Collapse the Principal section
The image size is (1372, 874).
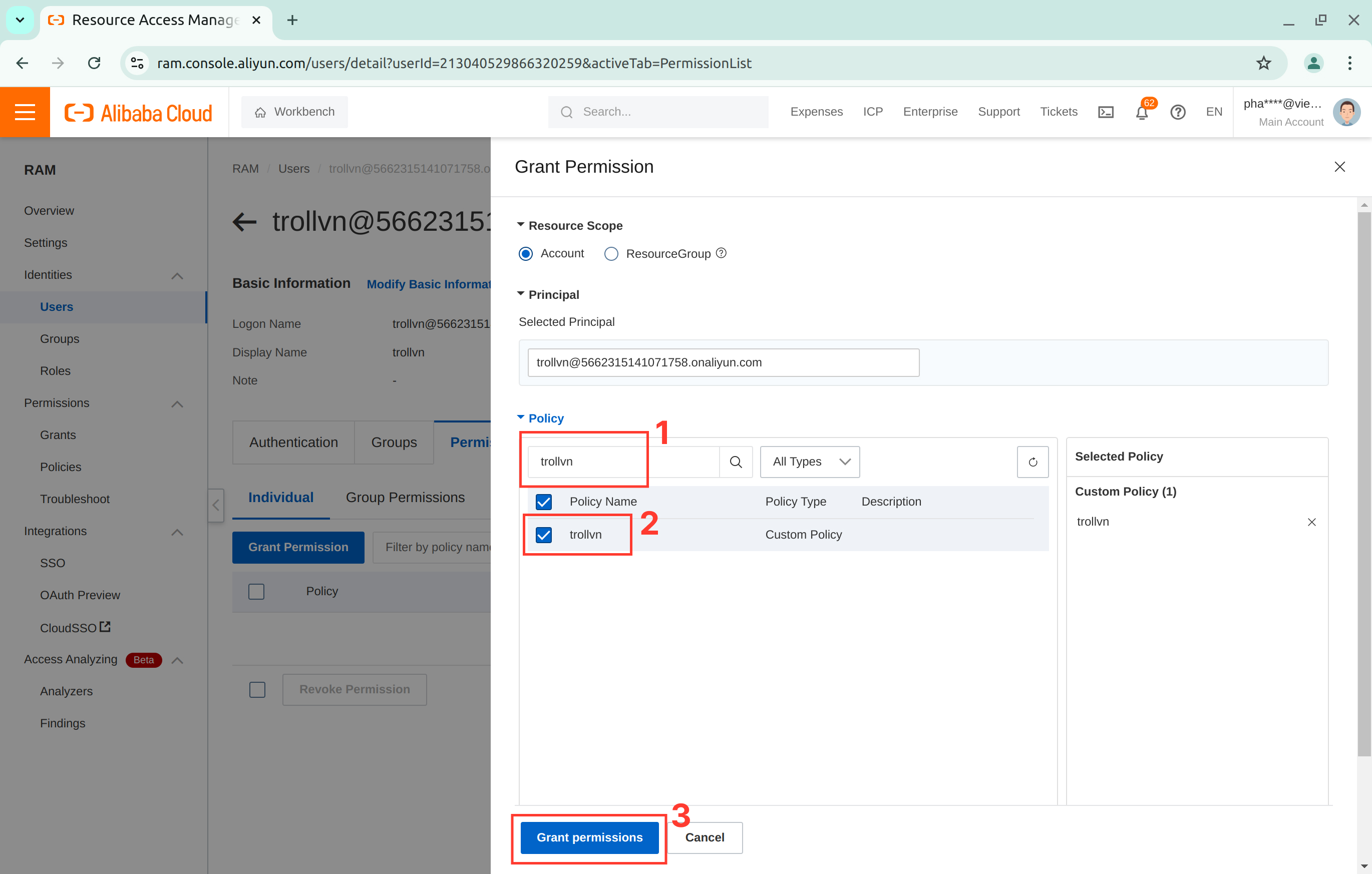tap(520, 294)
